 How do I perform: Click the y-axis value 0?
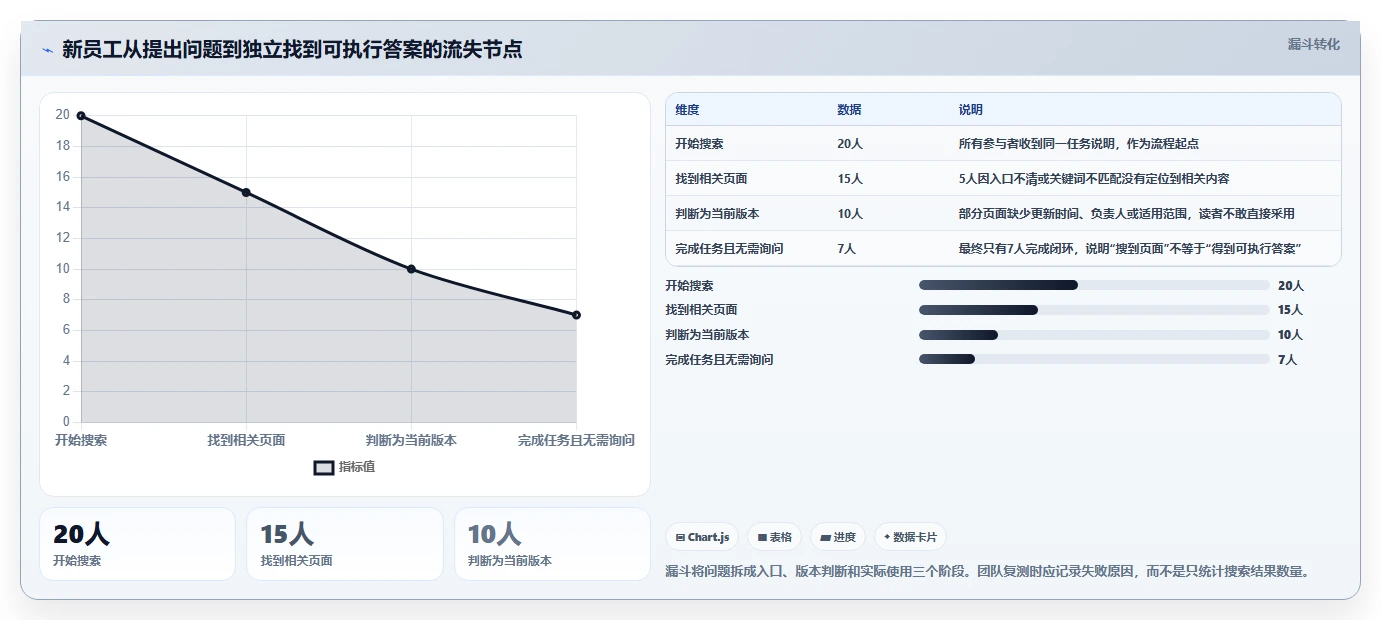tap(66, 422)
